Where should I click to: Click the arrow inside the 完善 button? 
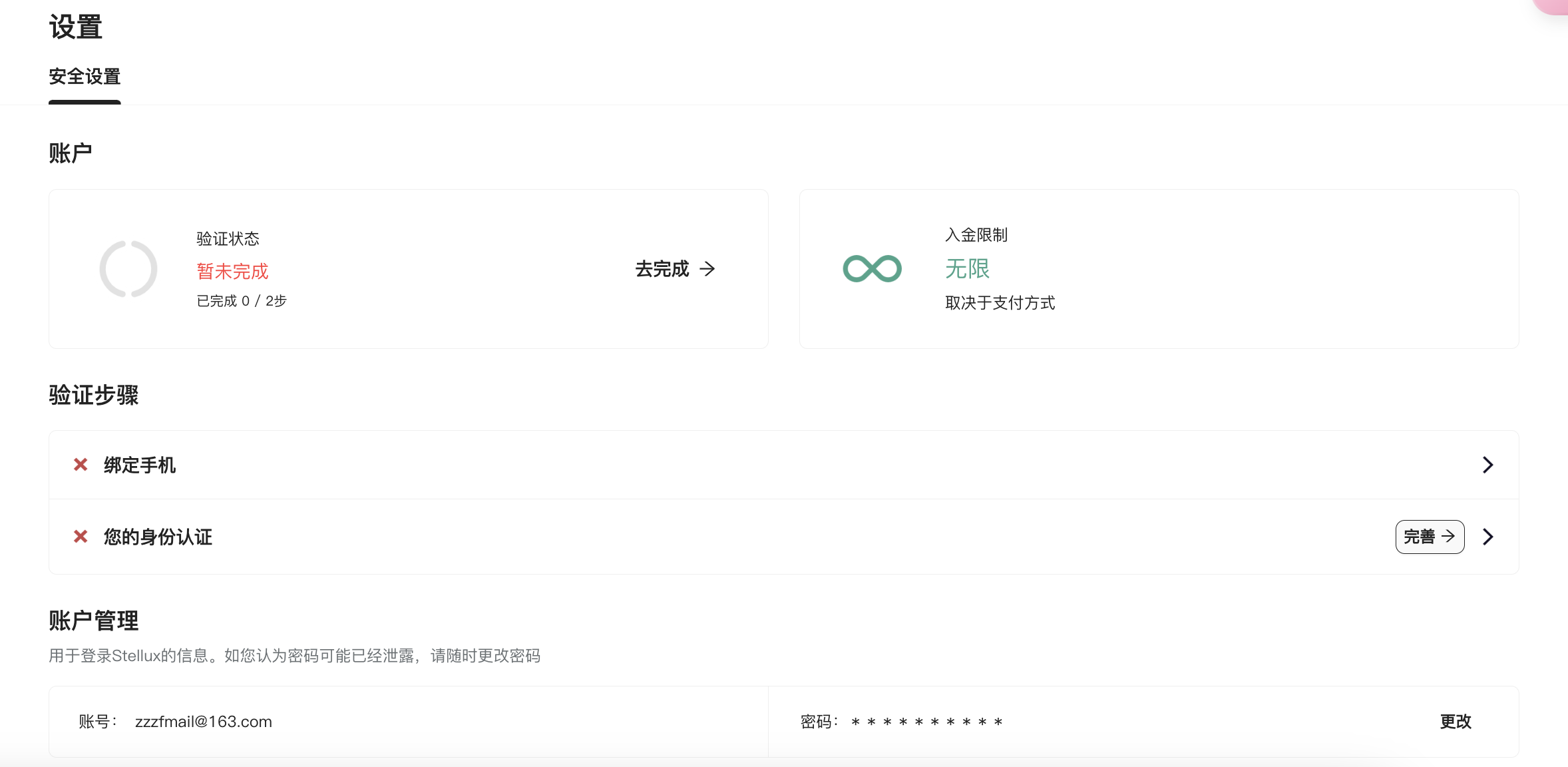[1448, 536]
